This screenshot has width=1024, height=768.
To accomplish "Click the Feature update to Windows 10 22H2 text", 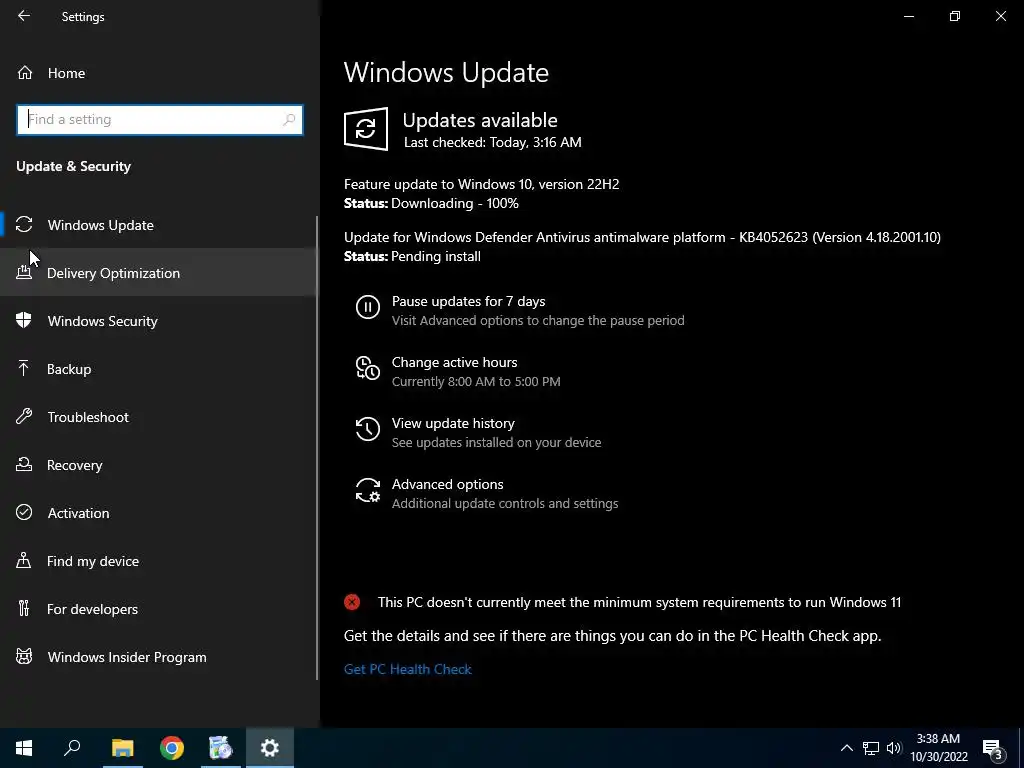I will tap(481, 184).
